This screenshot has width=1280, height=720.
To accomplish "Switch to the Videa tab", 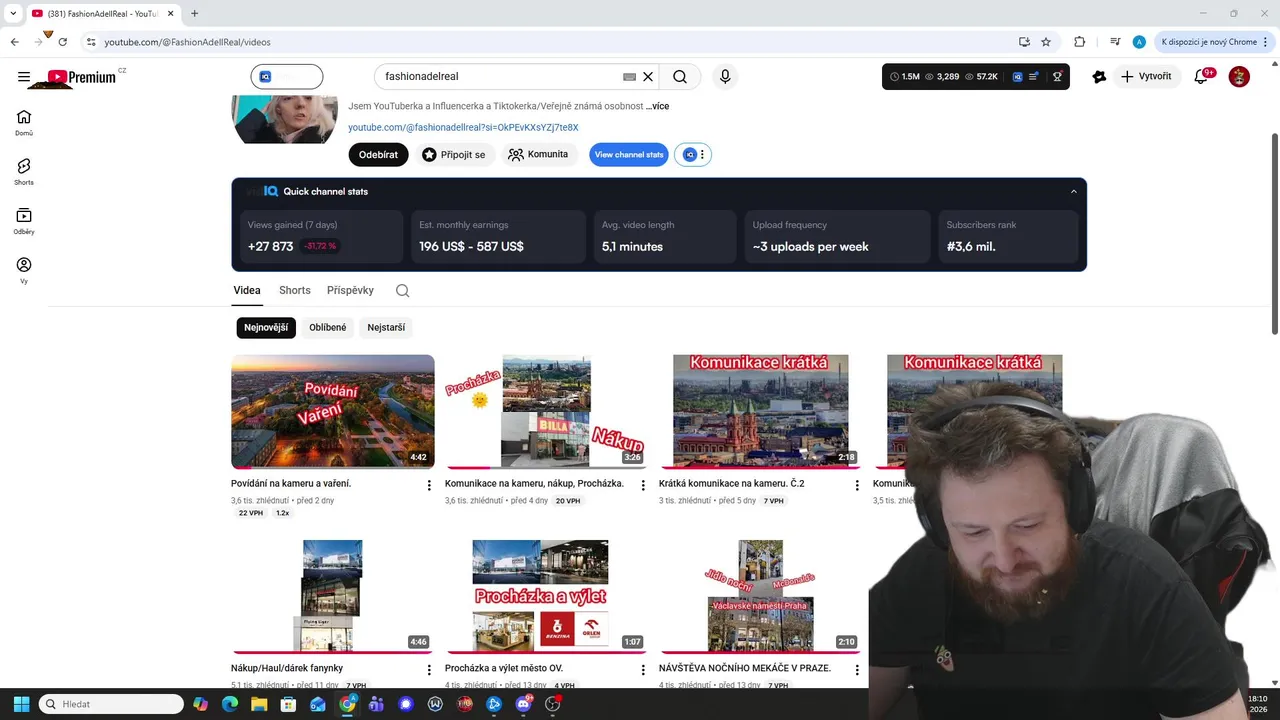I will 247,291.
